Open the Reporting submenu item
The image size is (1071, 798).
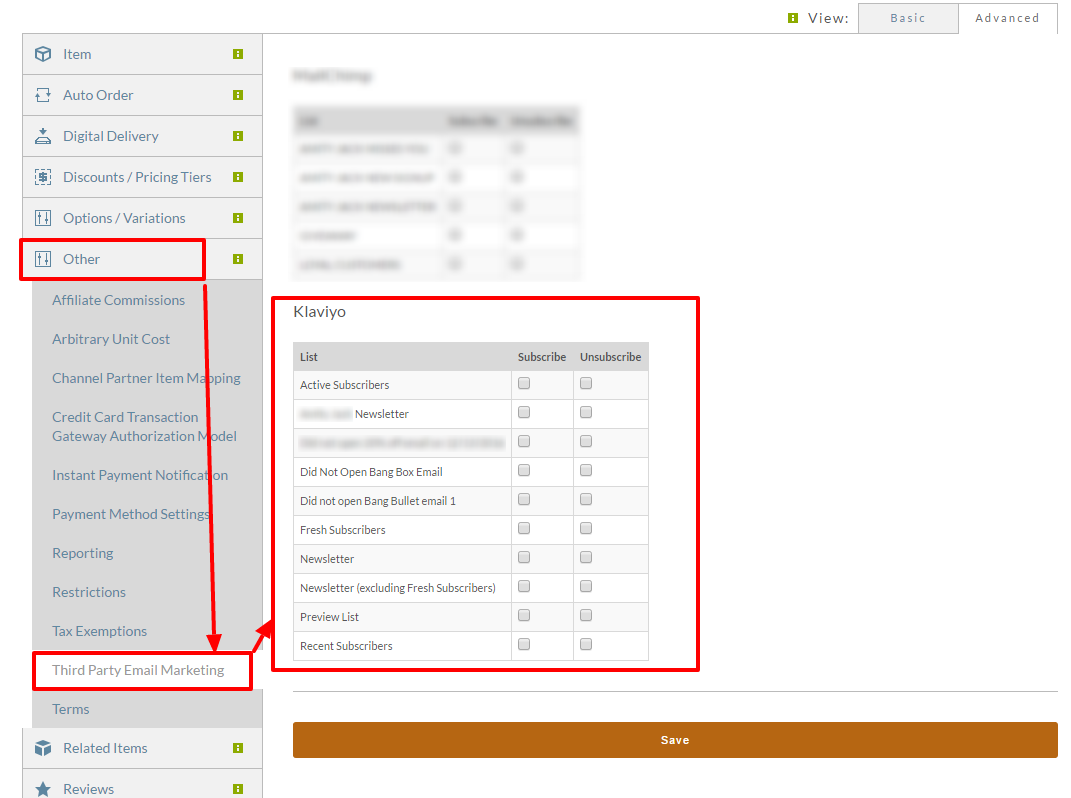83,553
